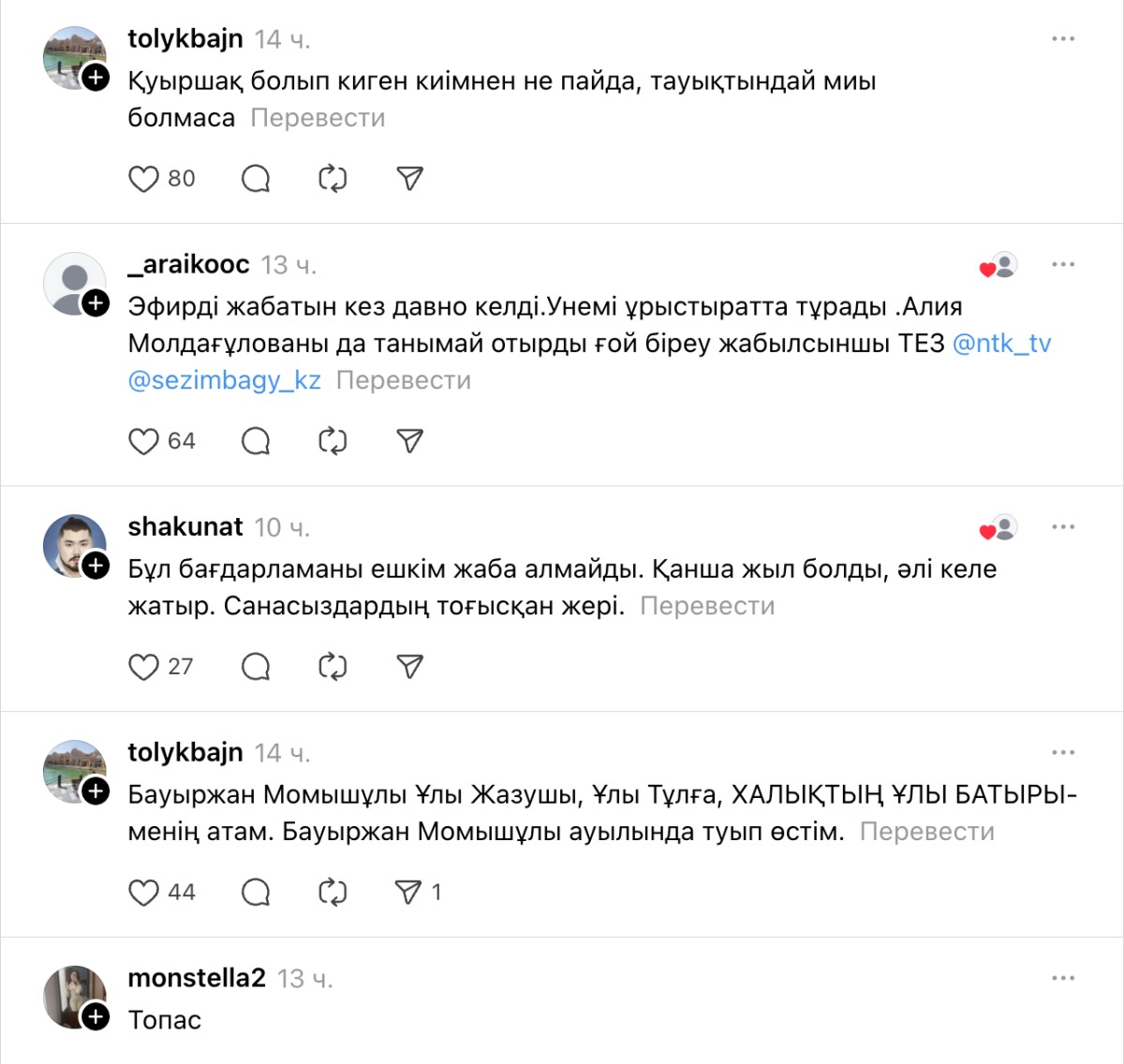Reply to tolykbajn's first post

pos(256,179)
